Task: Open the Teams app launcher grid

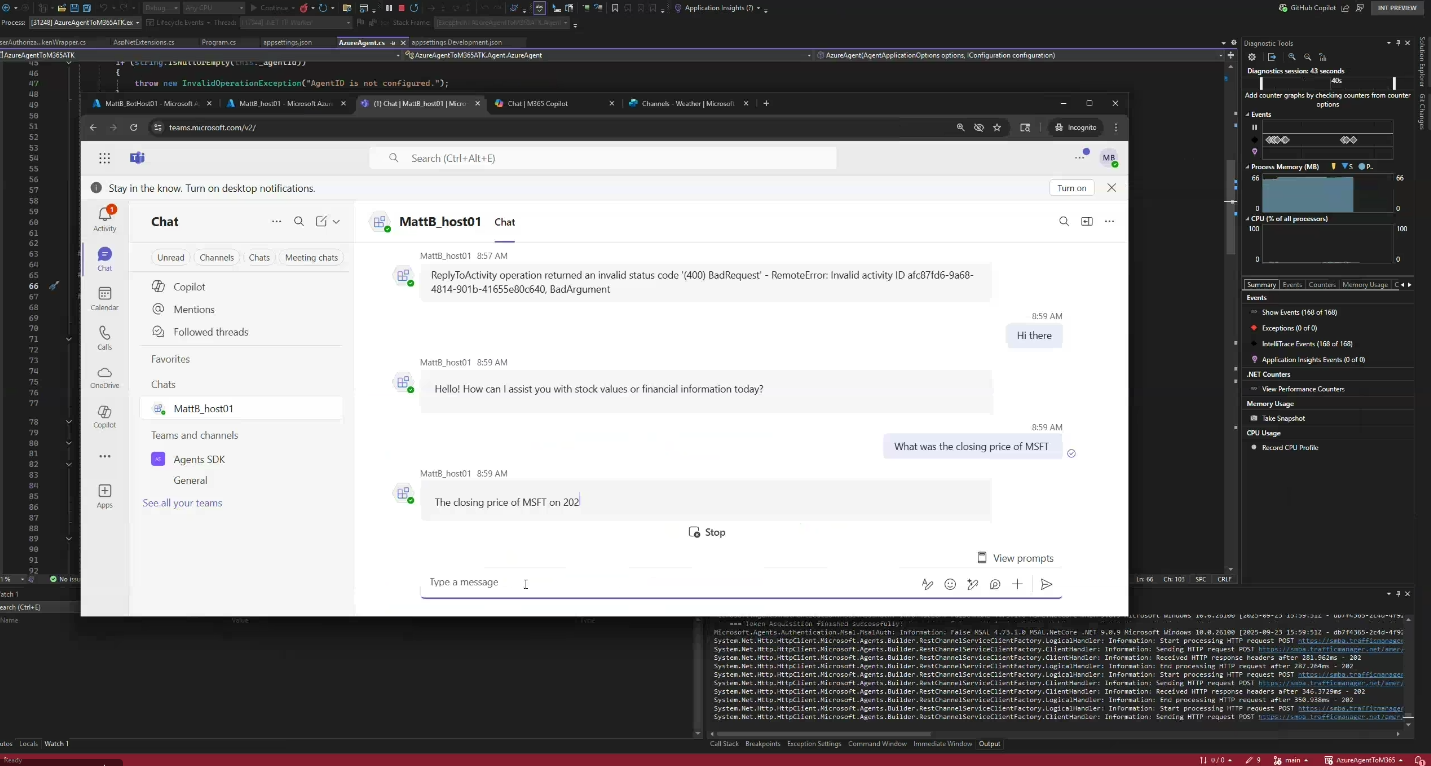Action: (x=104, y=158)
